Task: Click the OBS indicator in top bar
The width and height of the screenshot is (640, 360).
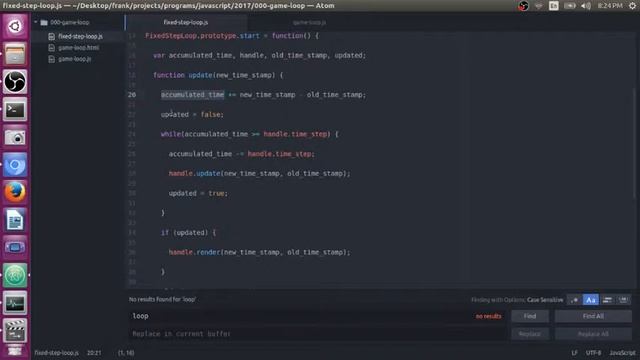Action: pyautogui.click(x=523, y=6)
